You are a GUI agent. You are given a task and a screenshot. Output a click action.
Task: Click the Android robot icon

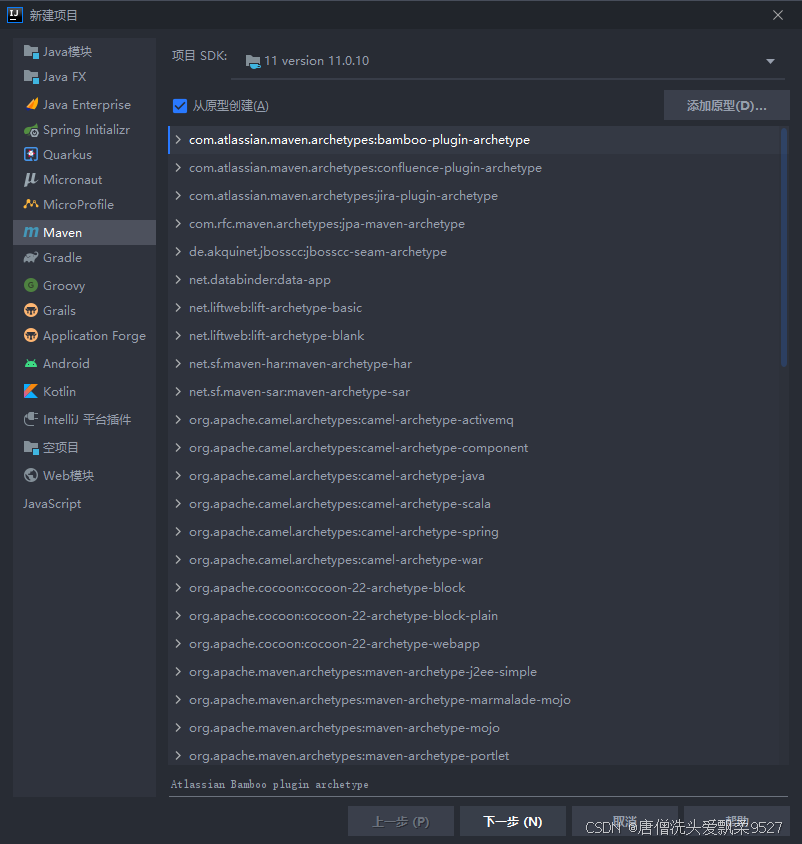31,363
